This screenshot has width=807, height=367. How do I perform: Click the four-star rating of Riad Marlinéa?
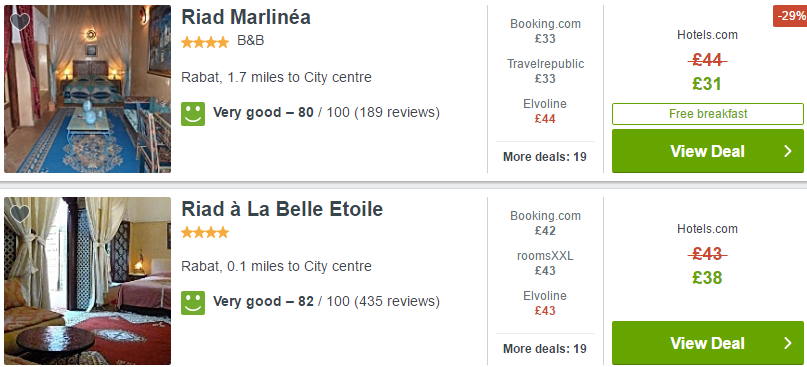tap(205, 42)
